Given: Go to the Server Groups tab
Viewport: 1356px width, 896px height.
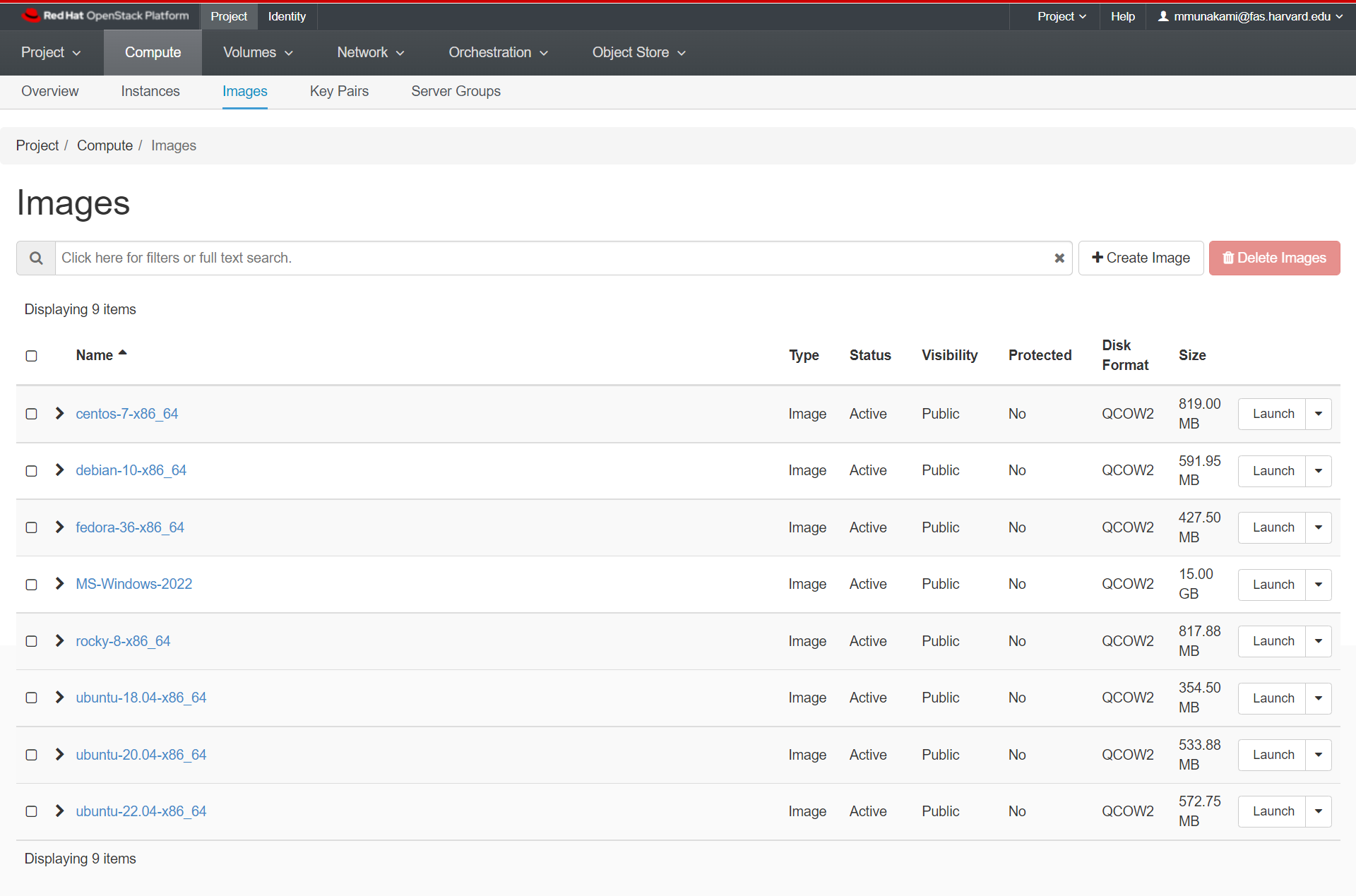Looking at the screenshot, I should tap(456, 91).
